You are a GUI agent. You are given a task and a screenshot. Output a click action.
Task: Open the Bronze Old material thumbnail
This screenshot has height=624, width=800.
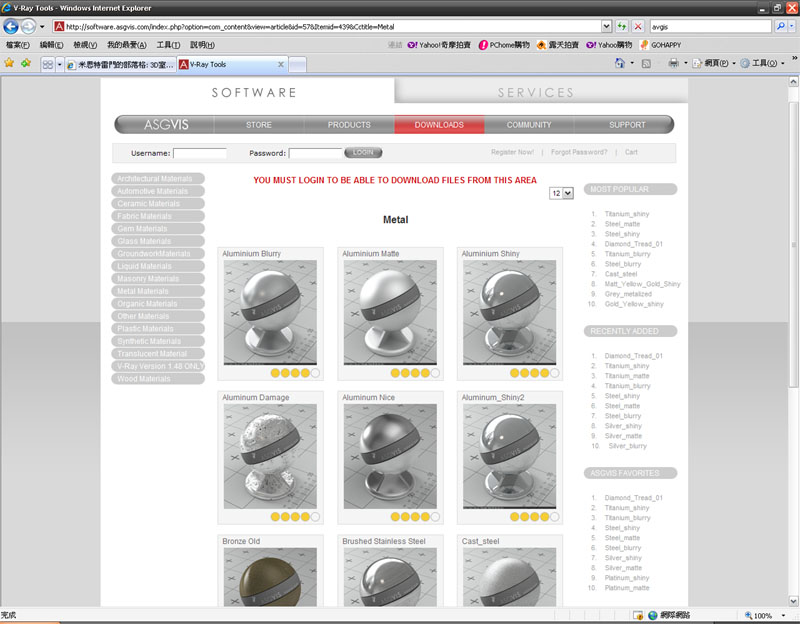click(x=270, y=577)
